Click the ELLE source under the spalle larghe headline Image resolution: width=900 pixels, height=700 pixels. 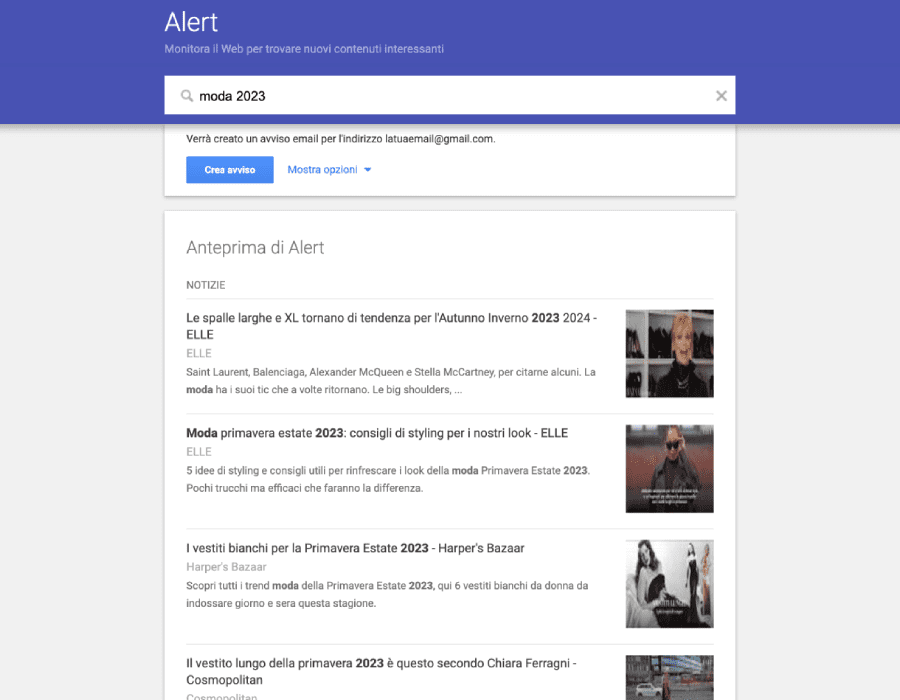[199, 353]
